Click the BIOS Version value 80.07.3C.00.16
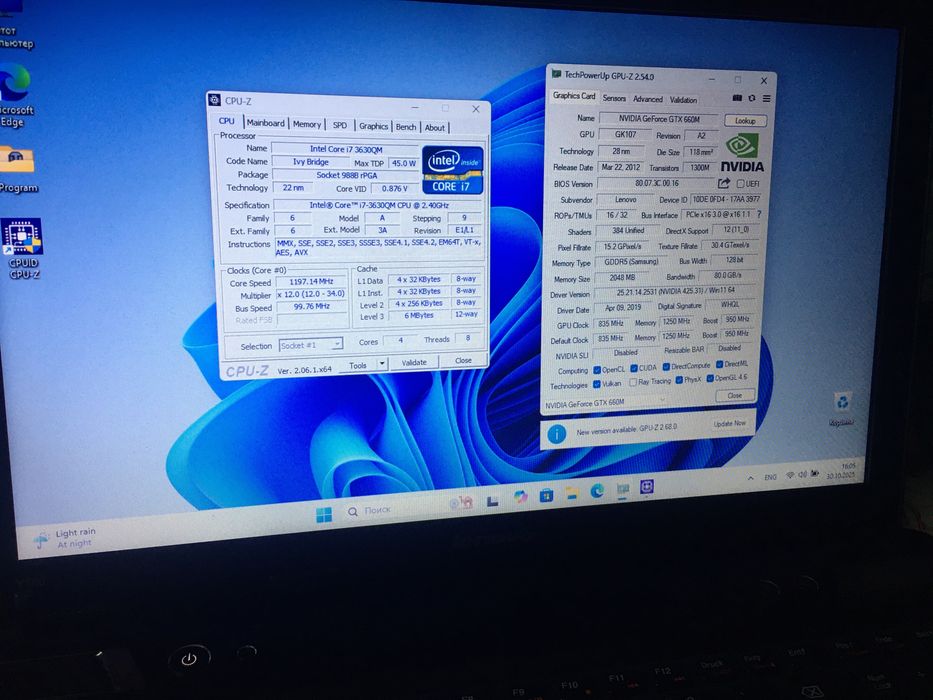Image resolution: width=933 pixels, height=700 pixels. [656, 183]
